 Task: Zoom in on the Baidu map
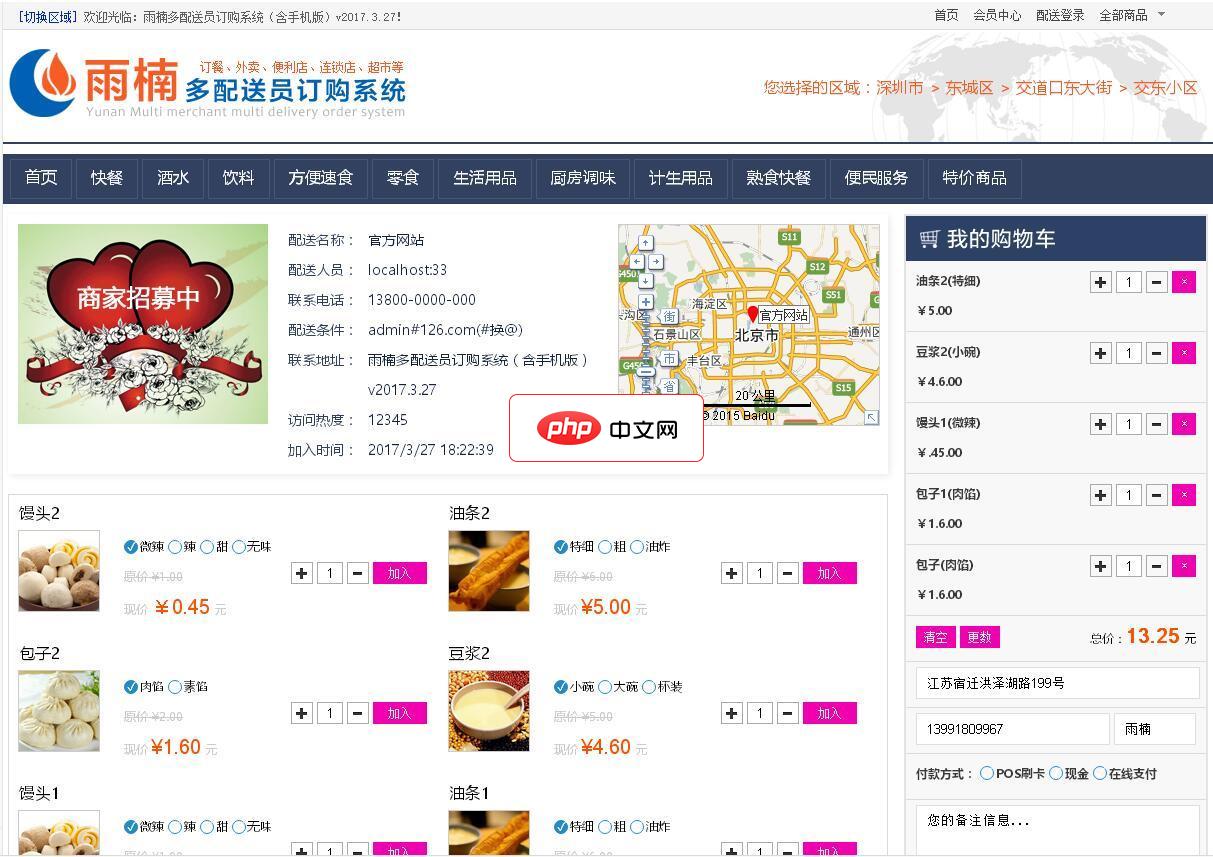[646, 302]
